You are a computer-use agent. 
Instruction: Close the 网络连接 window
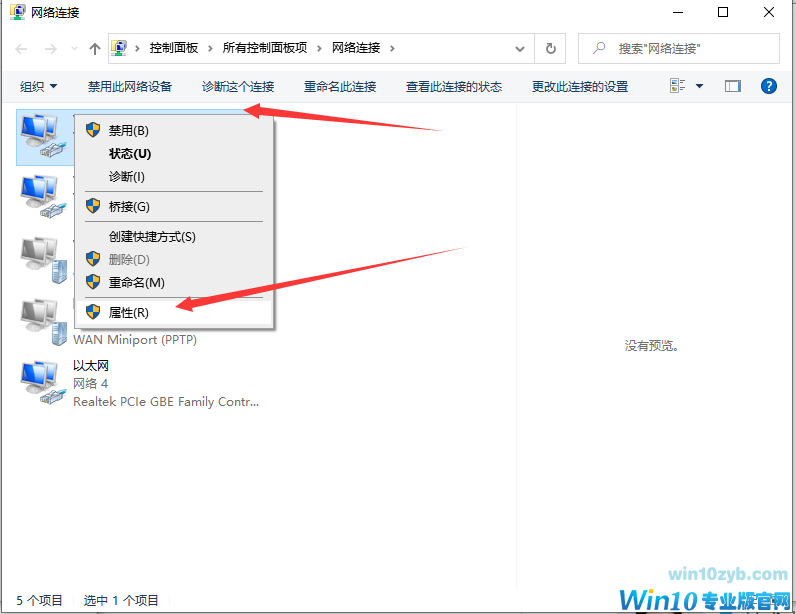point(769,12)
